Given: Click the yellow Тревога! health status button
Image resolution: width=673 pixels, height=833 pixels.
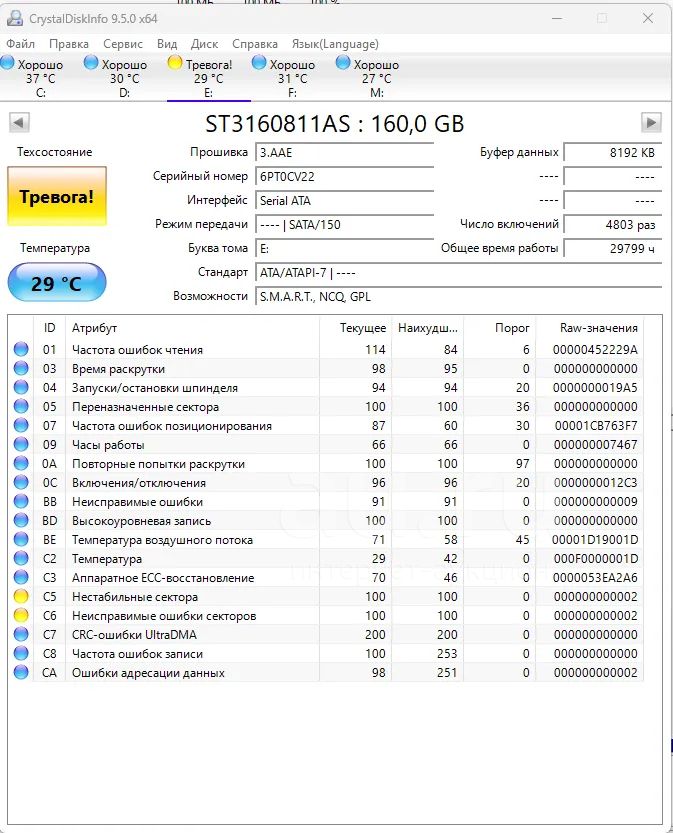Looking at the screenshot, I should tap(57, 197).
